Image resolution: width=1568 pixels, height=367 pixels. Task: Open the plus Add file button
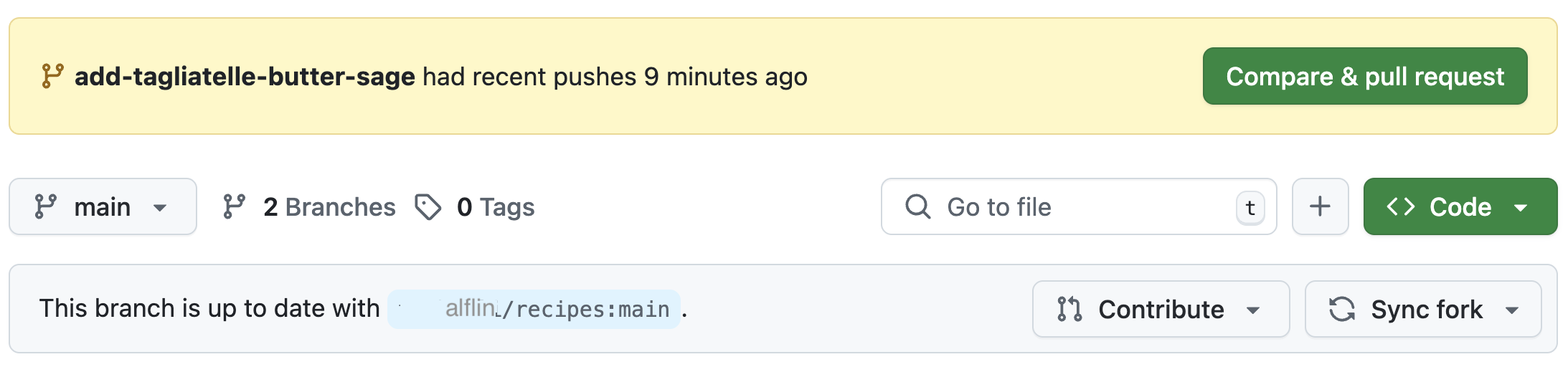pyautogui.click(x=1320, y=206)
